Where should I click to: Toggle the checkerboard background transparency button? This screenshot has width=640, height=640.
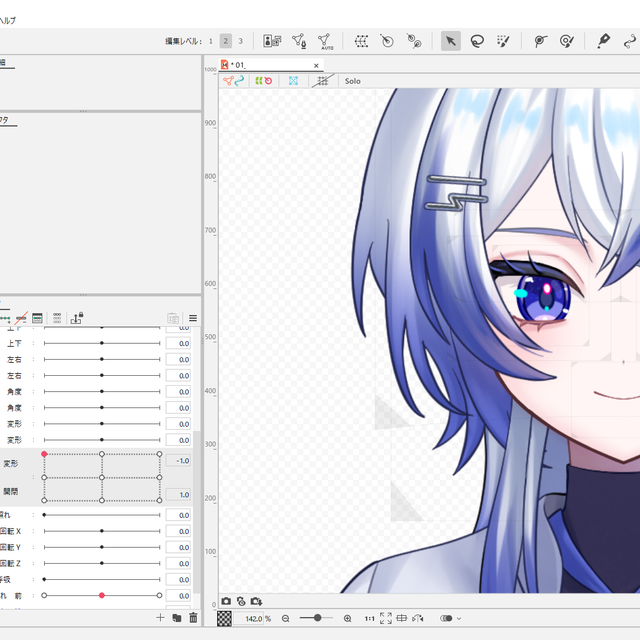(x=225, y=619)
